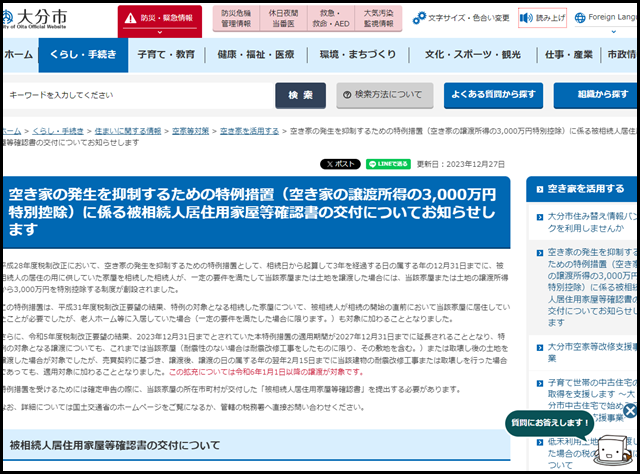Open 大気汚染監視情報 link

pyautogui.click(x=378, y=18)
